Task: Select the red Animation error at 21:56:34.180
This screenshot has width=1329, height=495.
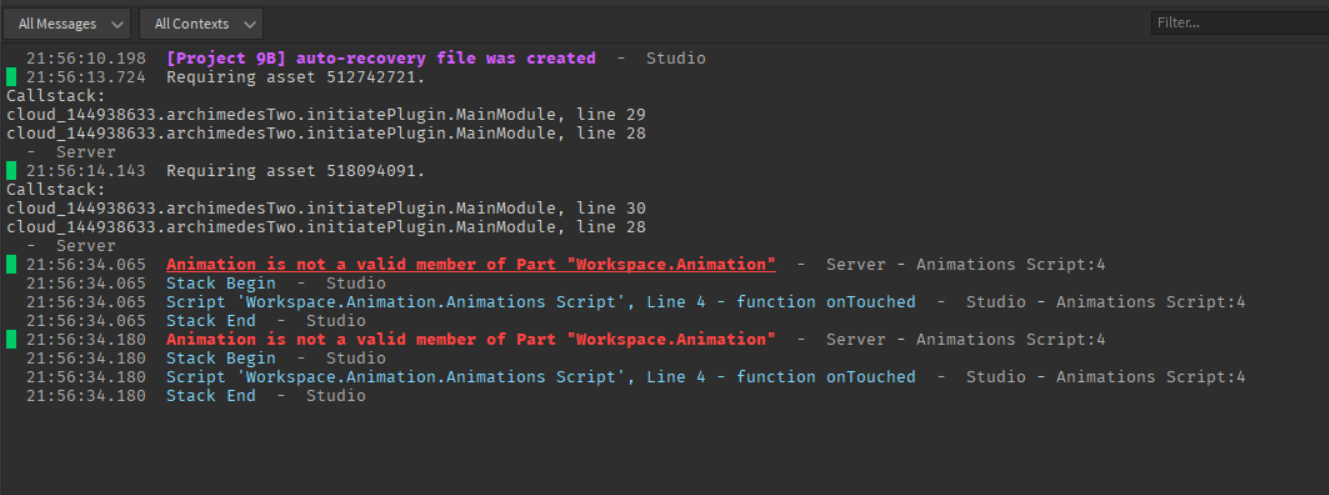Action: click(471, 340)
